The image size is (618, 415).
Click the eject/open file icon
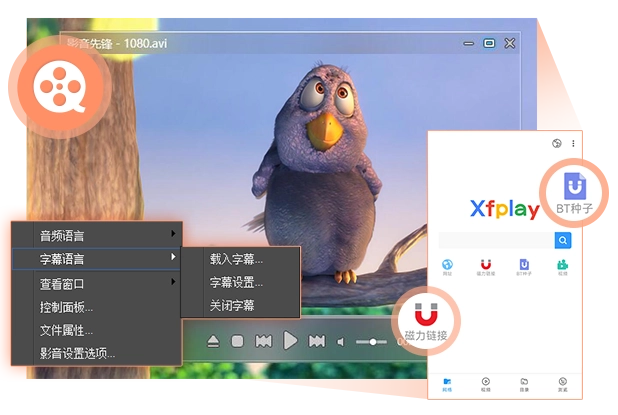pyautogui.click(x=213, y=342)
